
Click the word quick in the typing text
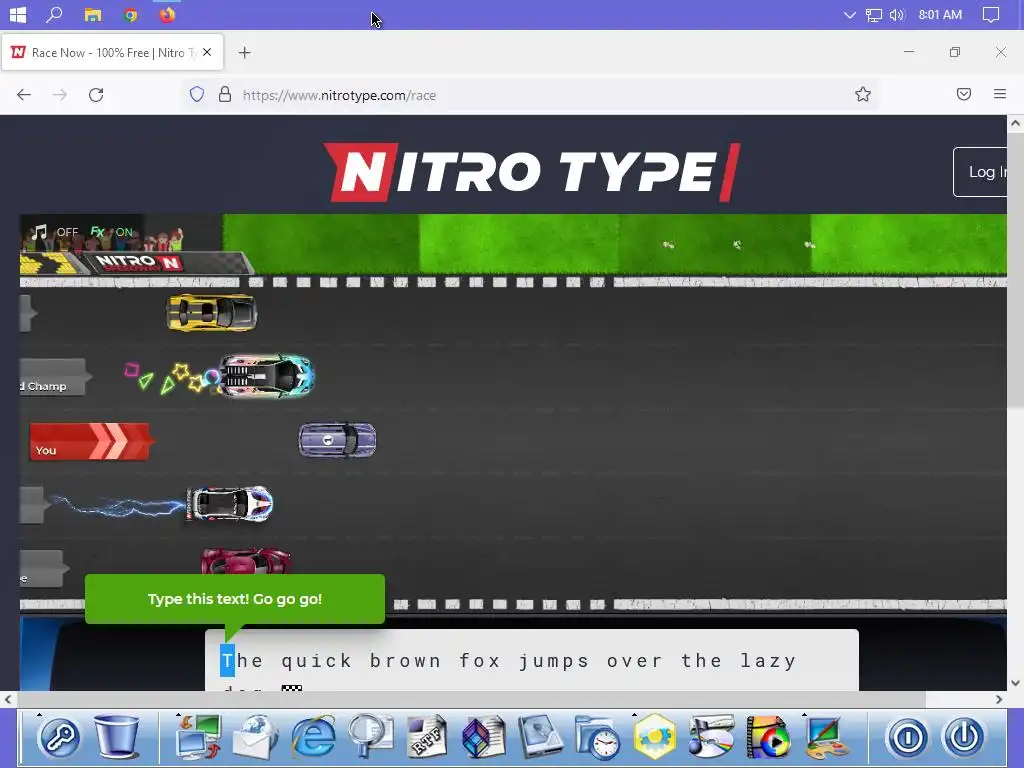click(317, 661)
